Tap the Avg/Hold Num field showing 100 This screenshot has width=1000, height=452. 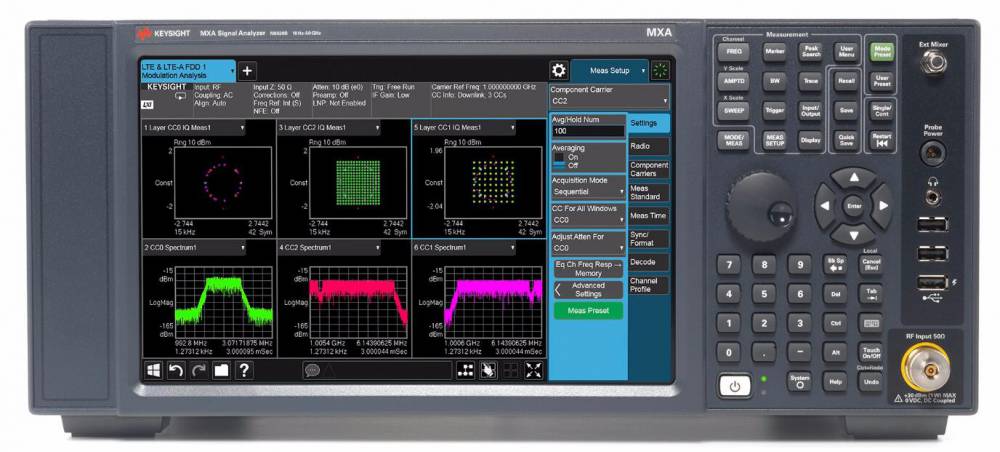point(588,131)
